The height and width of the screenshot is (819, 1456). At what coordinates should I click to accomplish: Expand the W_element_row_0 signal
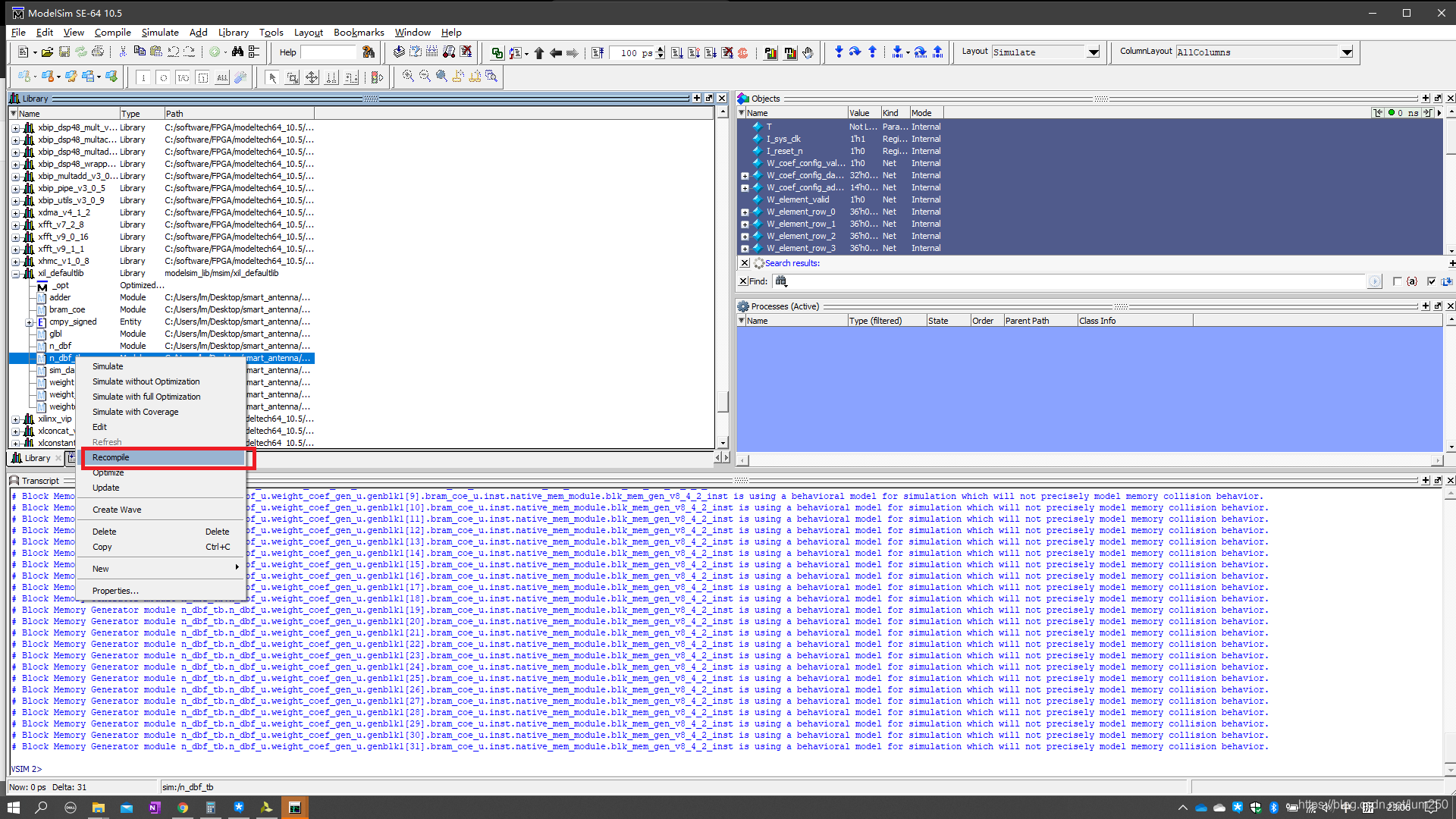745,212
